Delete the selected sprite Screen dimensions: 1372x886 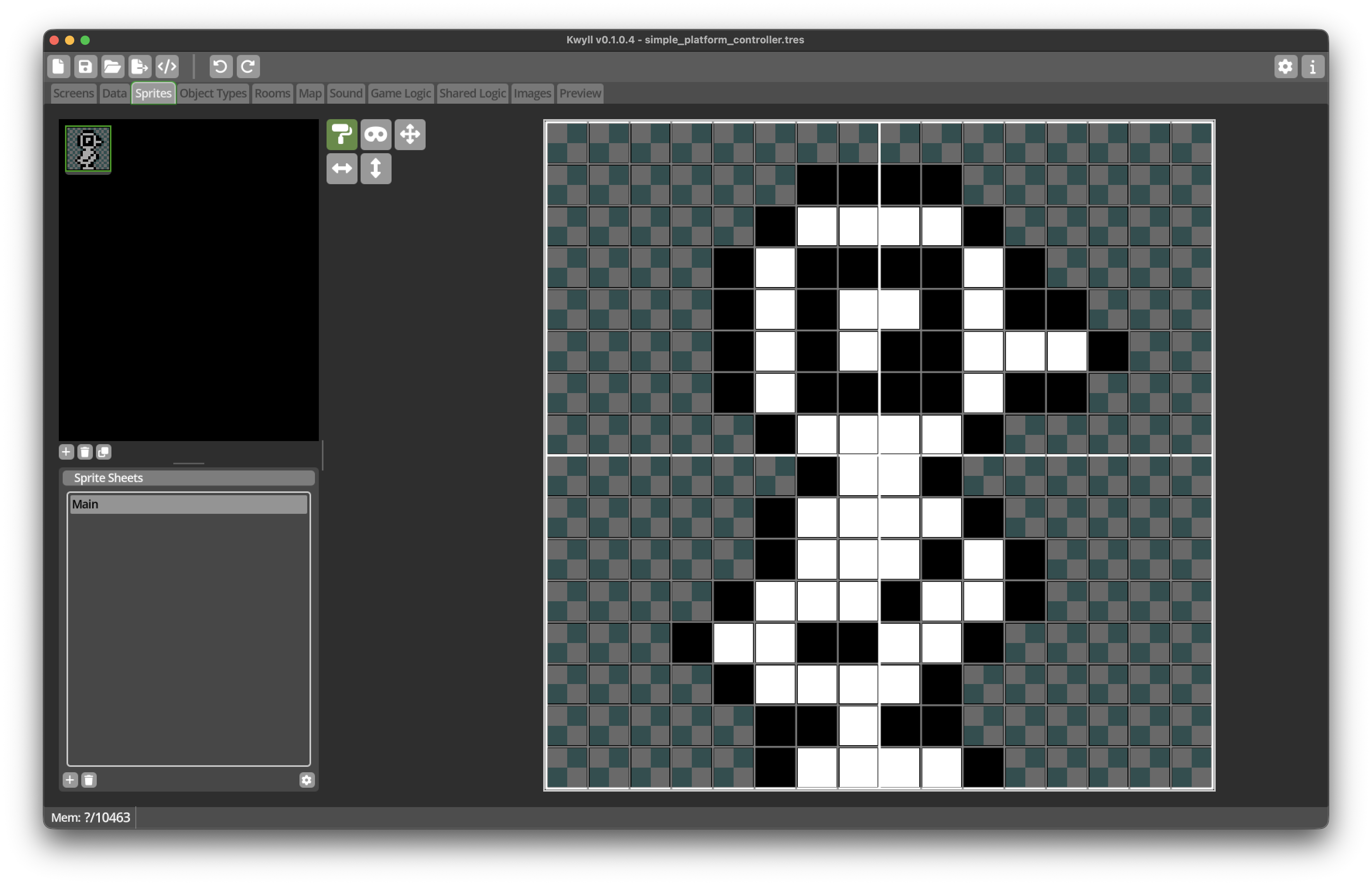pyautogui.click(x=85, y=452)
